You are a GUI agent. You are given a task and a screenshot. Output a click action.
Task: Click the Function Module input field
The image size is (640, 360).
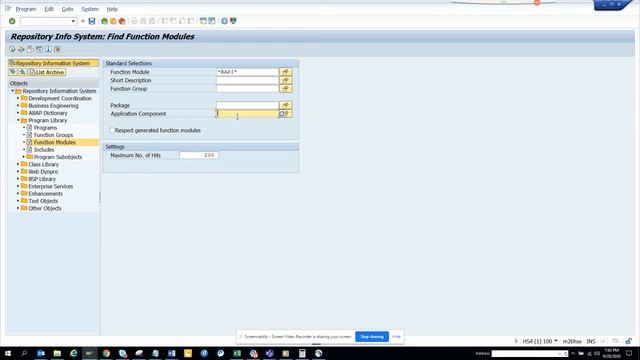[247, 72]
